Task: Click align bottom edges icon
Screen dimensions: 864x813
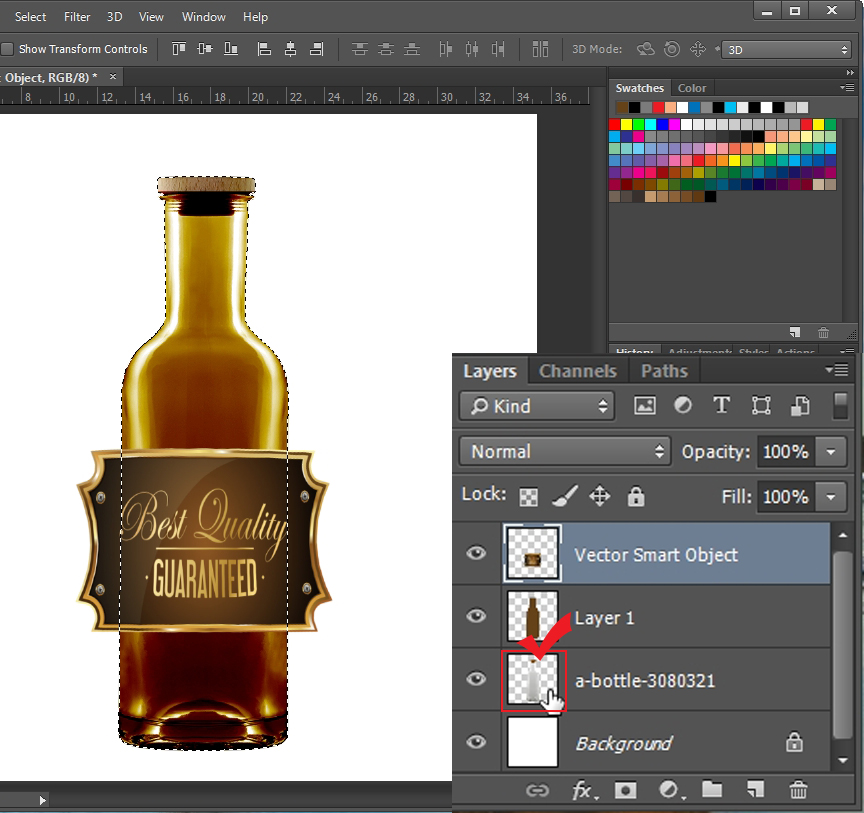Action: tap(231, 49)
